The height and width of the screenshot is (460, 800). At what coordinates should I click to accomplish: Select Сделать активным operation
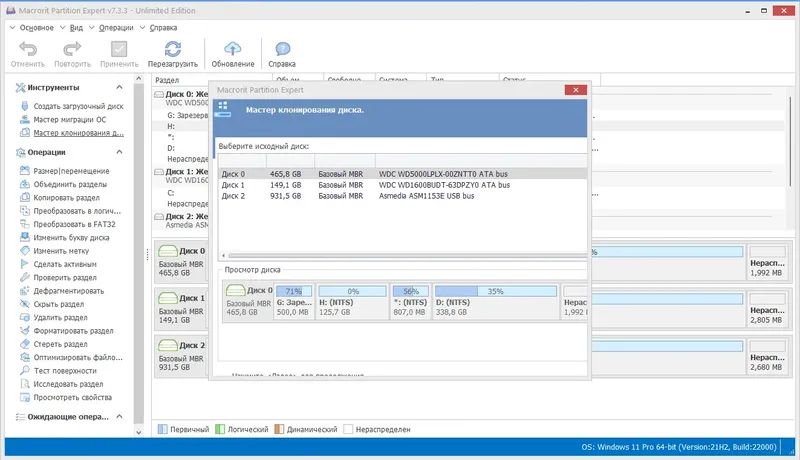pyautogui.click(x=65, y=264)
